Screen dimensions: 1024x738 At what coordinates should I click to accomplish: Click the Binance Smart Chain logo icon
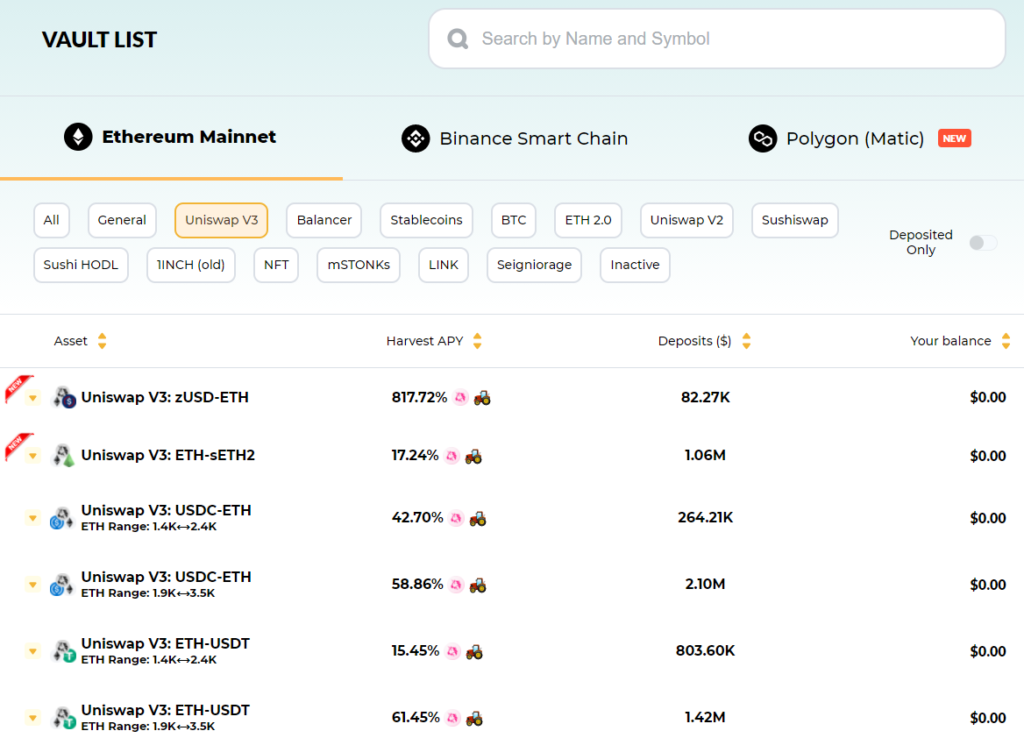pos(415,139)
